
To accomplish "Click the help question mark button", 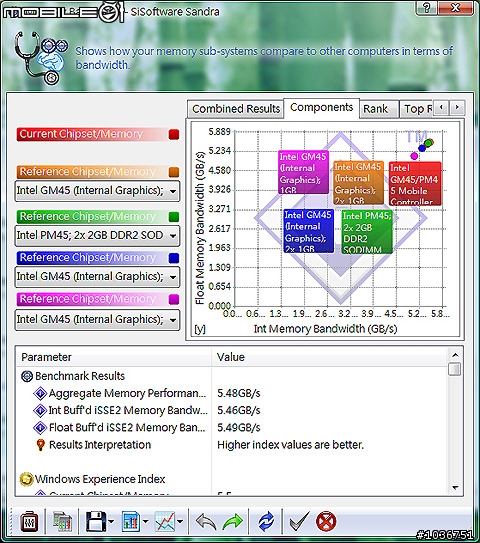I will pos(426,8).
